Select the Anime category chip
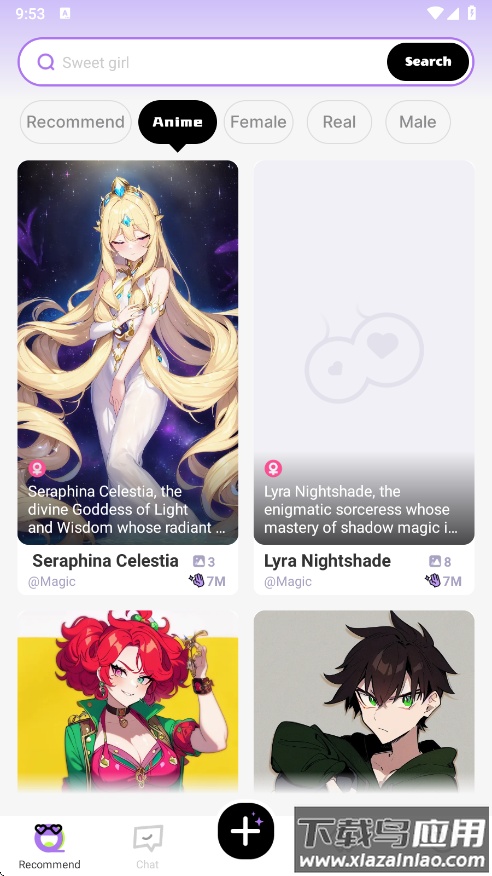The height and width of the screenshot is (876, 492). (178, 122)
